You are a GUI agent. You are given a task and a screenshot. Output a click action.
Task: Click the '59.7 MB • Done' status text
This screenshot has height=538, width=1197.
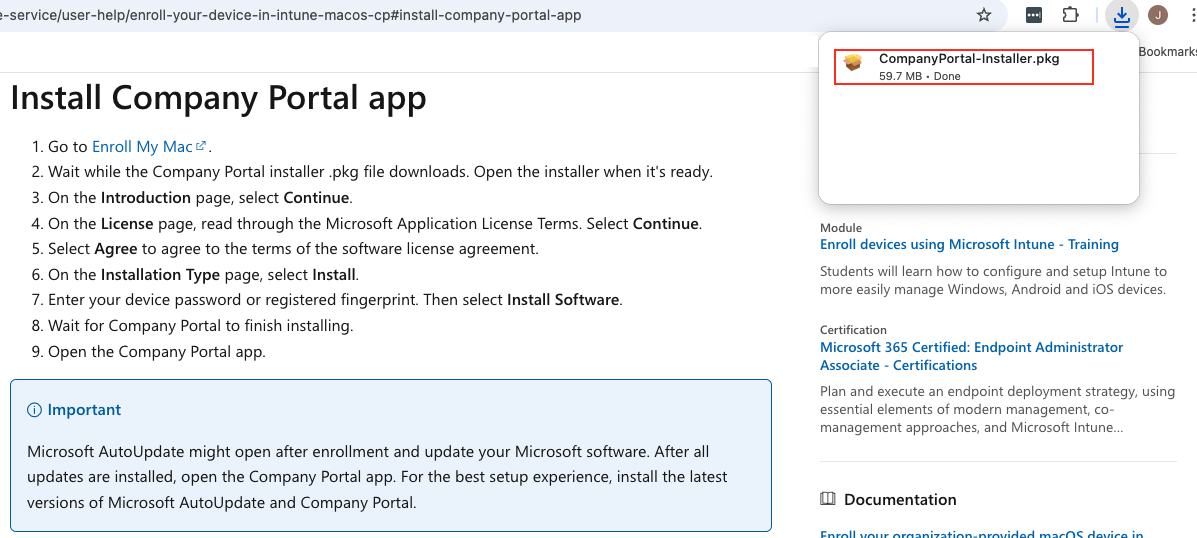919,76
